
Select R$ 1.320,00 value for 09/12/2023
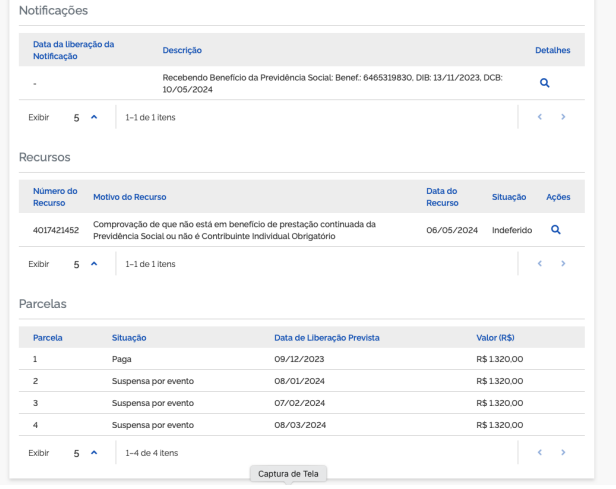click(x=500, y=359)
